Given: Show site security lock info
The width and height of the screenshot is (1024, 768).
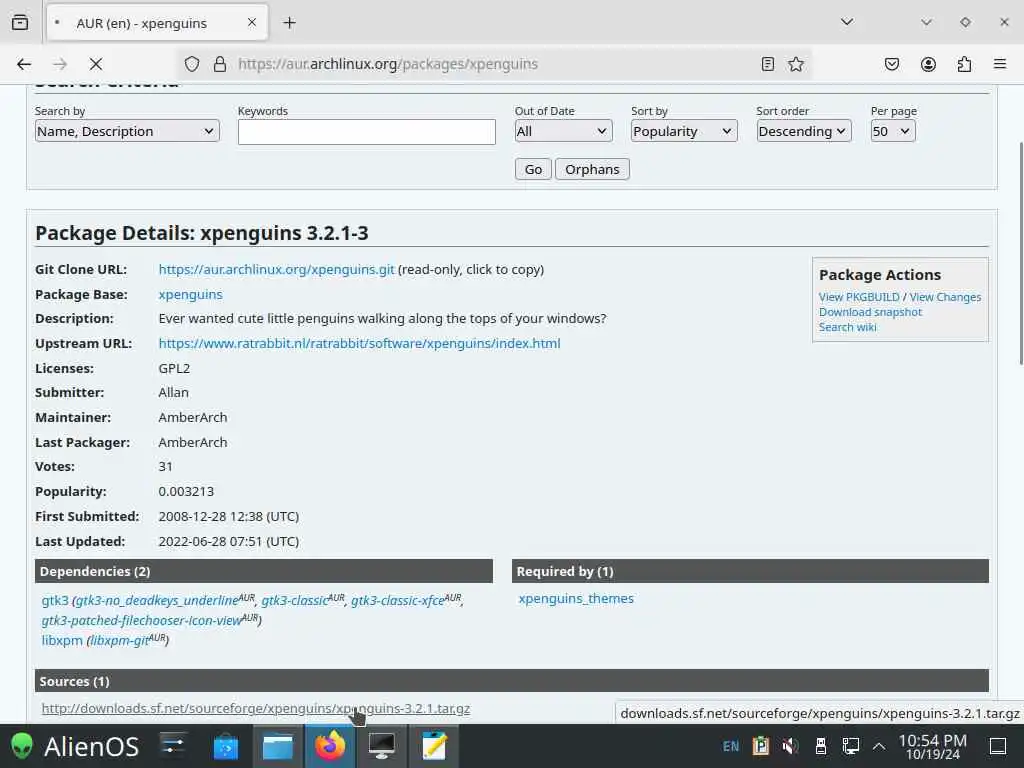Looking at the screenshot, I should click(220, 64).
